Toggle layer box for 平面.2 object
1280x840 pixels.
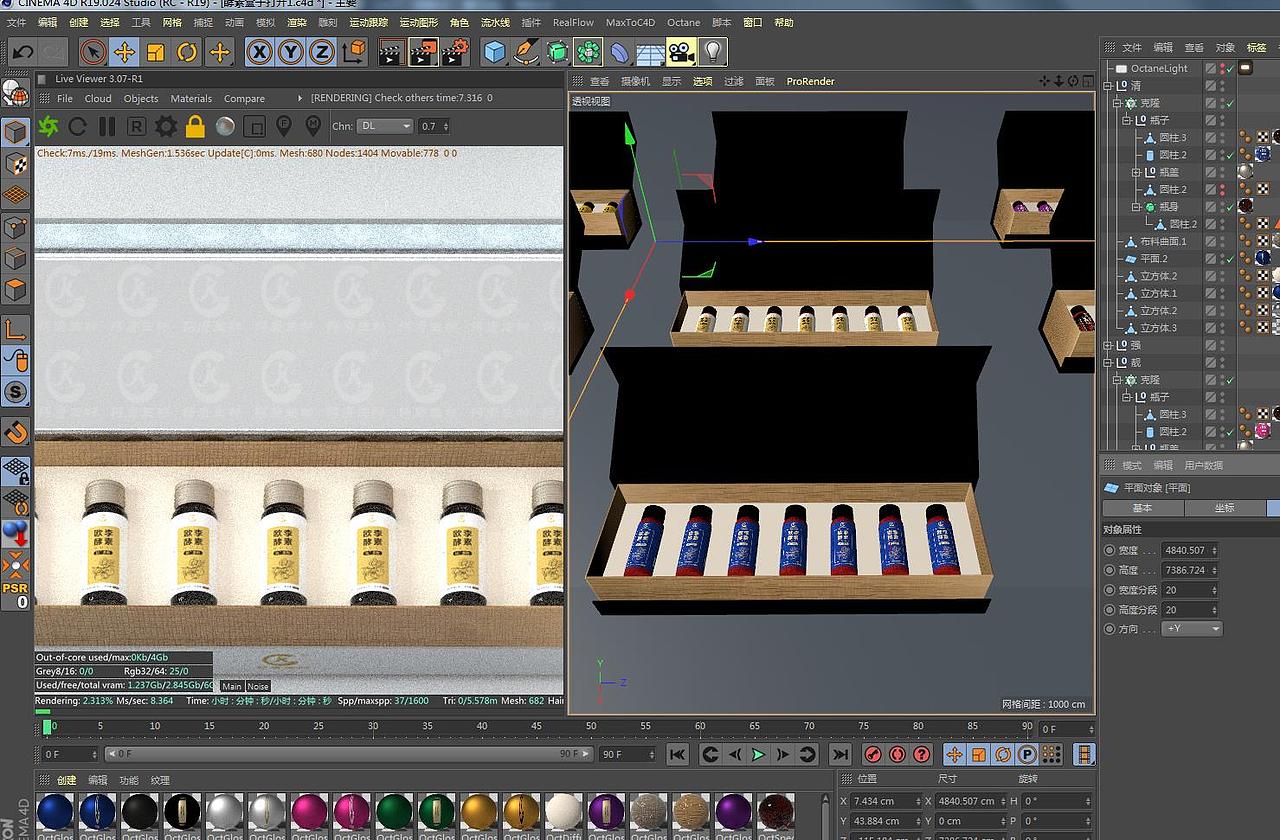[1210, 259]
